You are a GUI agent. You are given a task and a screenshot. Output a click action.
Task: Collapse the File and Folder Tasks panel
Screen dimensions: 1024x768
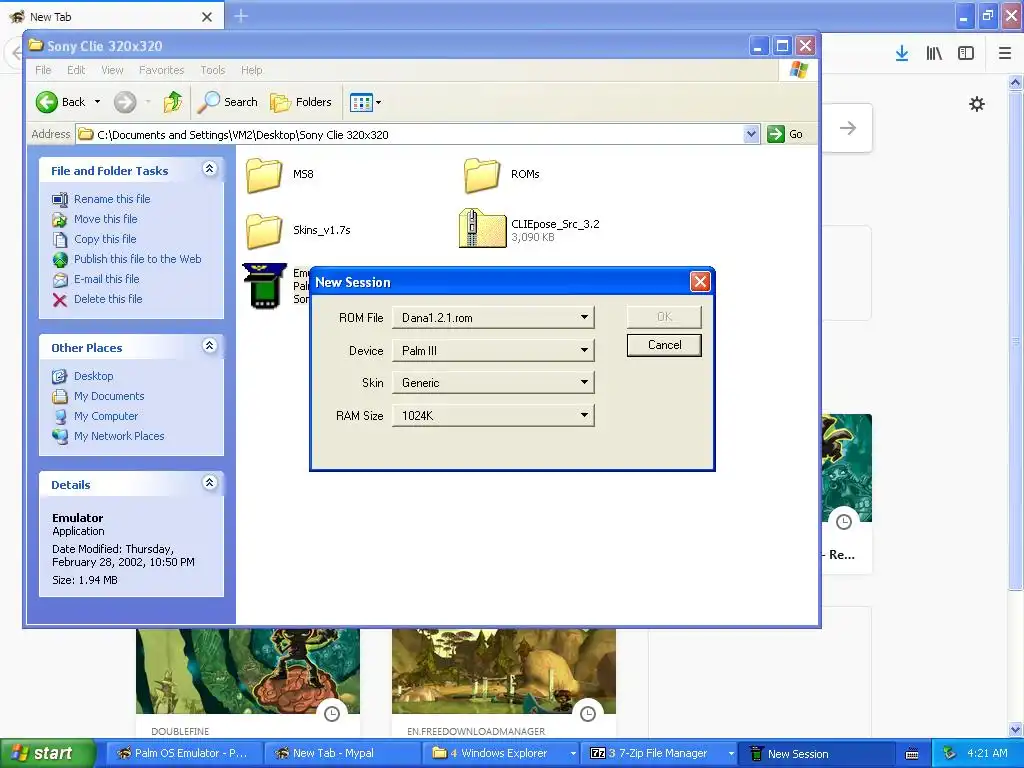click(210, 169)
